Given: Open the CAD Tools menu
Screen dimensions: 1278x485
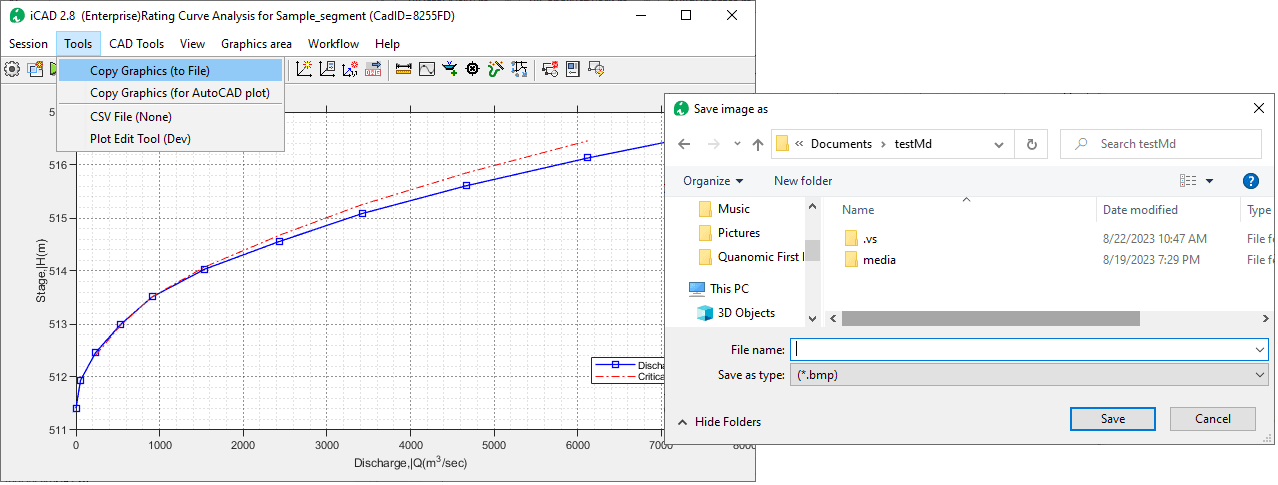Looking at the screenshot, I should 136,44.
